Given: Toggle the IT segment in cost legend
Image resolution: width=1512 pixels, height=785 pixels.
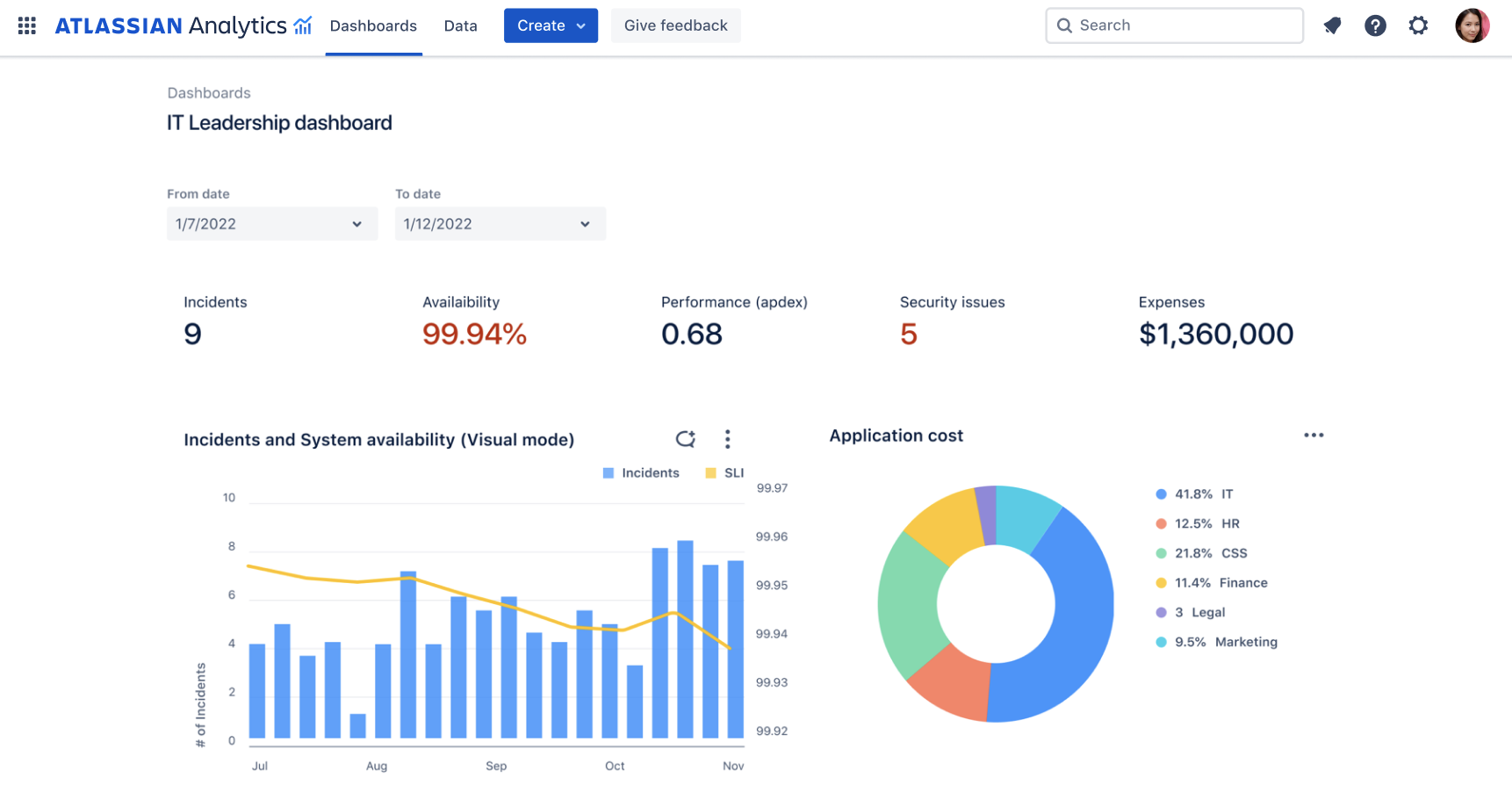Looking at the screenshot, I should click(1194, 494).
